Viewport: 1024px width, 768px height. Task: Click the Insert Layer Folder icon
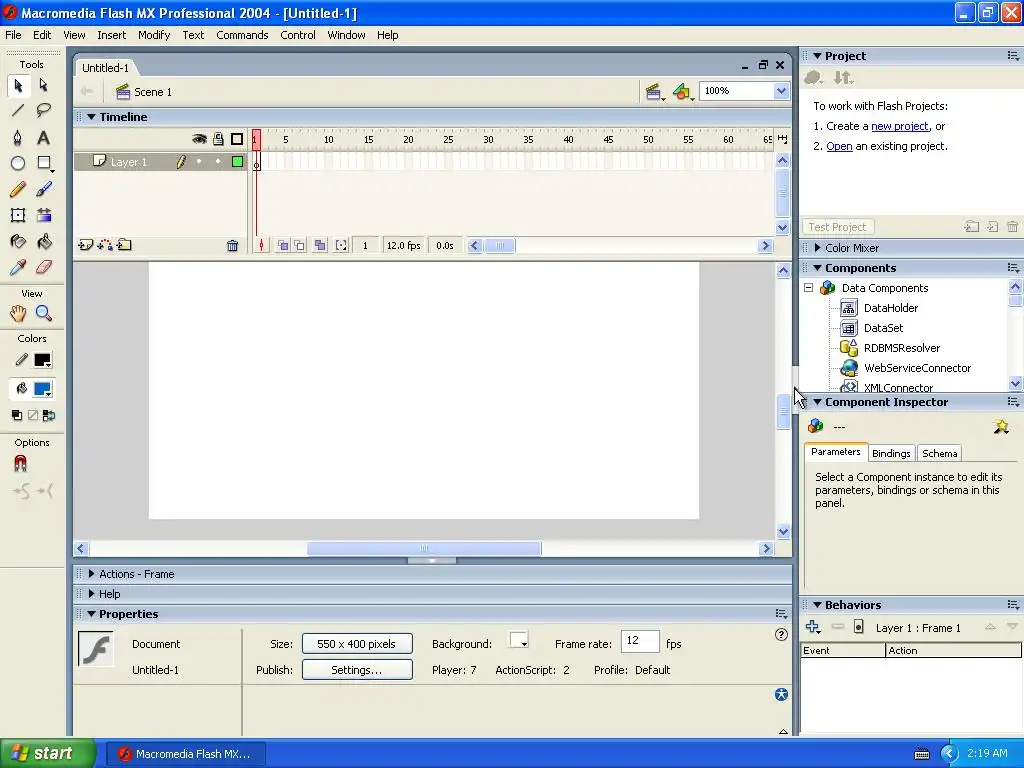[x=124, y=245]
